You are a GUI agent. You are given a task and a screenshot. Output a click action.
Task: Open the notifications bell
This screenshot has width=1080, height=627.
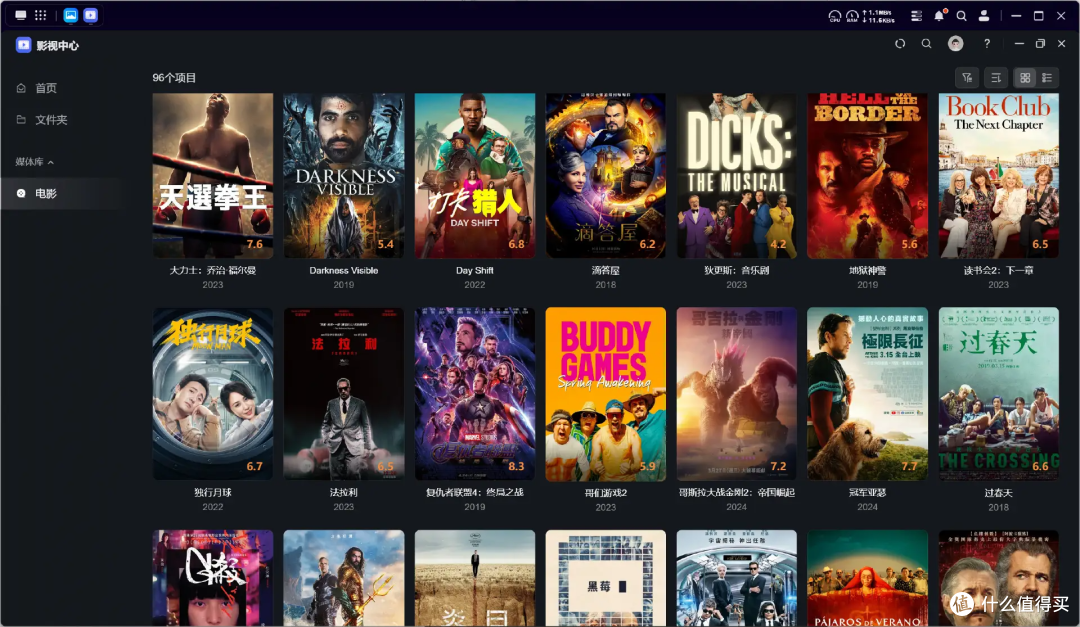939,15
